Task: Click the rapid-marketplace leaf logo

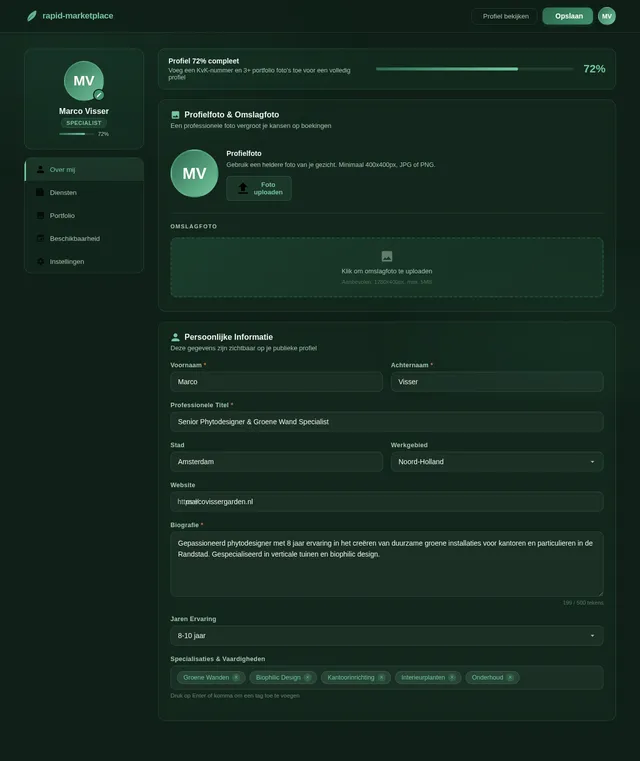Action: (x=32, y=16)
